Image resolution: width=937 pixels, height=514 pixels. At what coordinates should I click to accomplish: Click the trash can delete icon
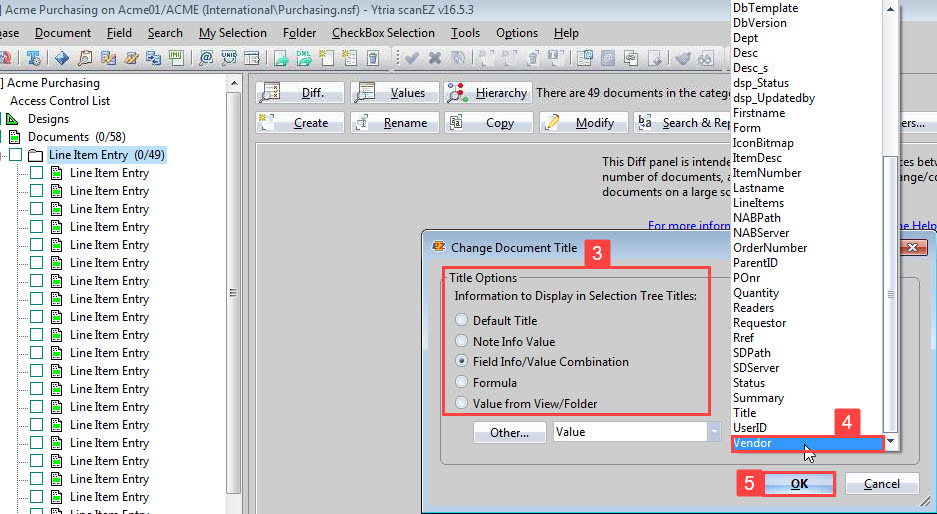(x=372, y=57)
